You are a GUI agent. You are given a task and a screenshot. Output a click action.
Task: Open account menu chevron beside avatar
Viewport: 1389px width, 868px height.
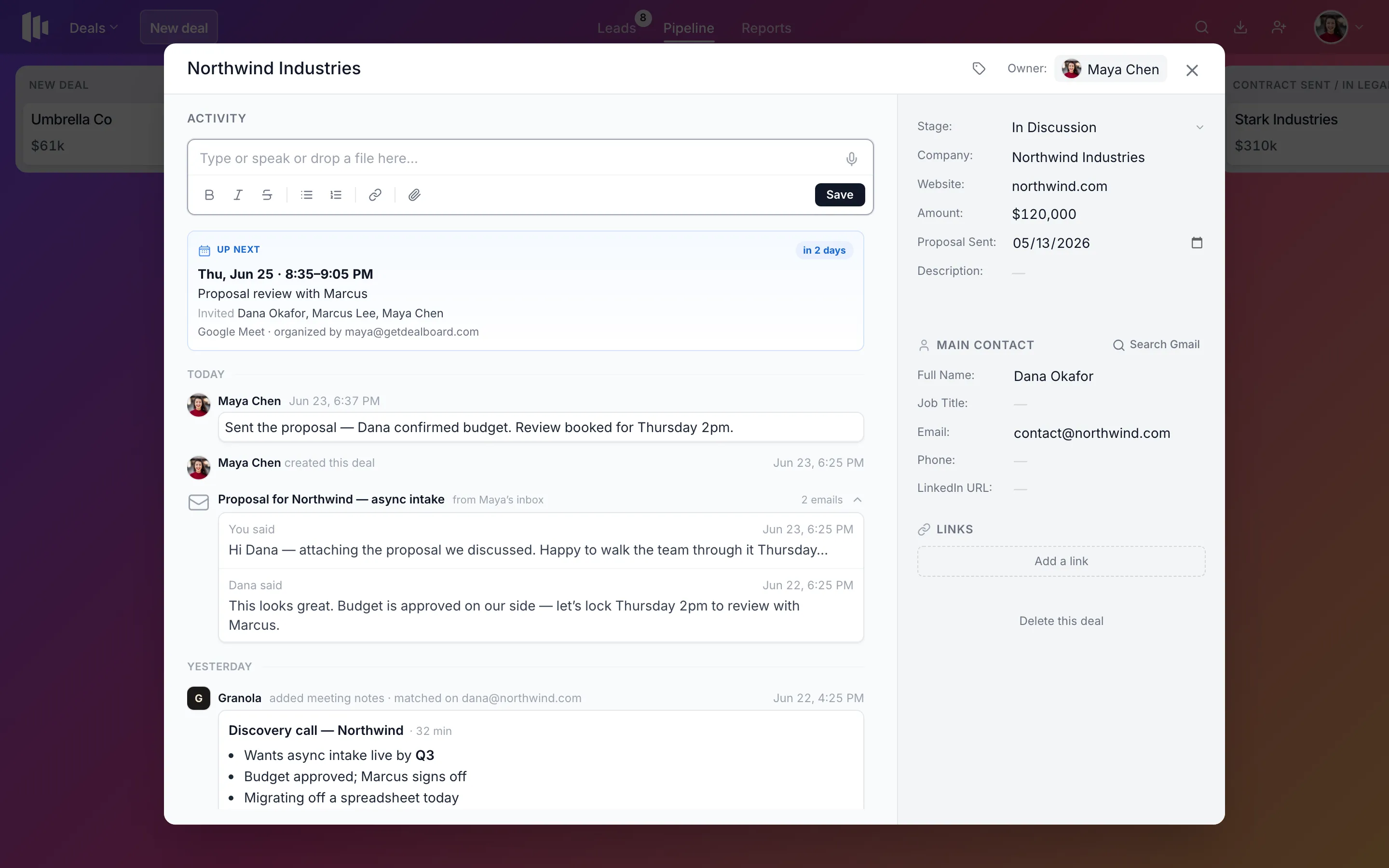[x=1359, y=27]
